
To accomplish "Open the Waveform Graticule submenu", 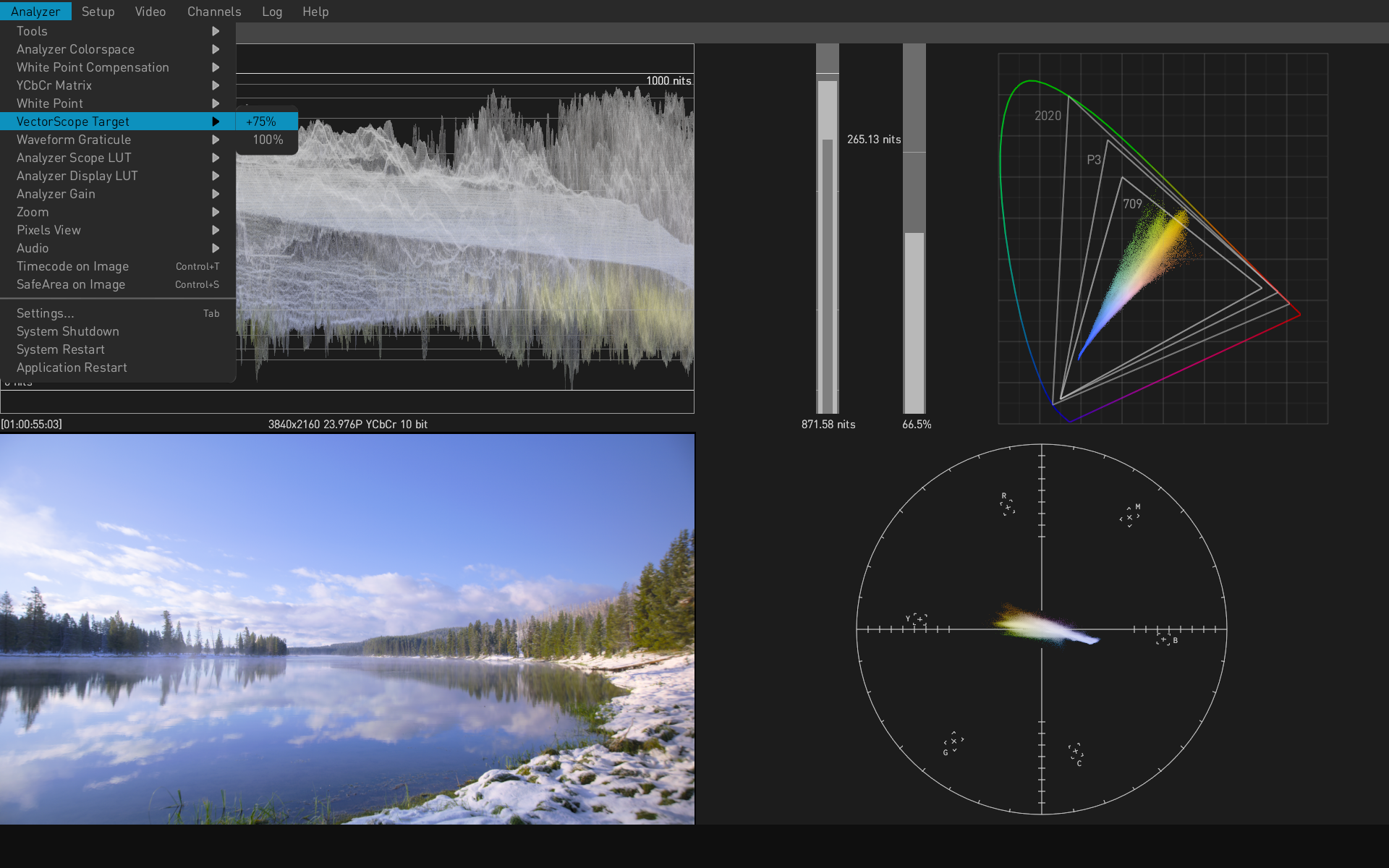I will 74,140.
